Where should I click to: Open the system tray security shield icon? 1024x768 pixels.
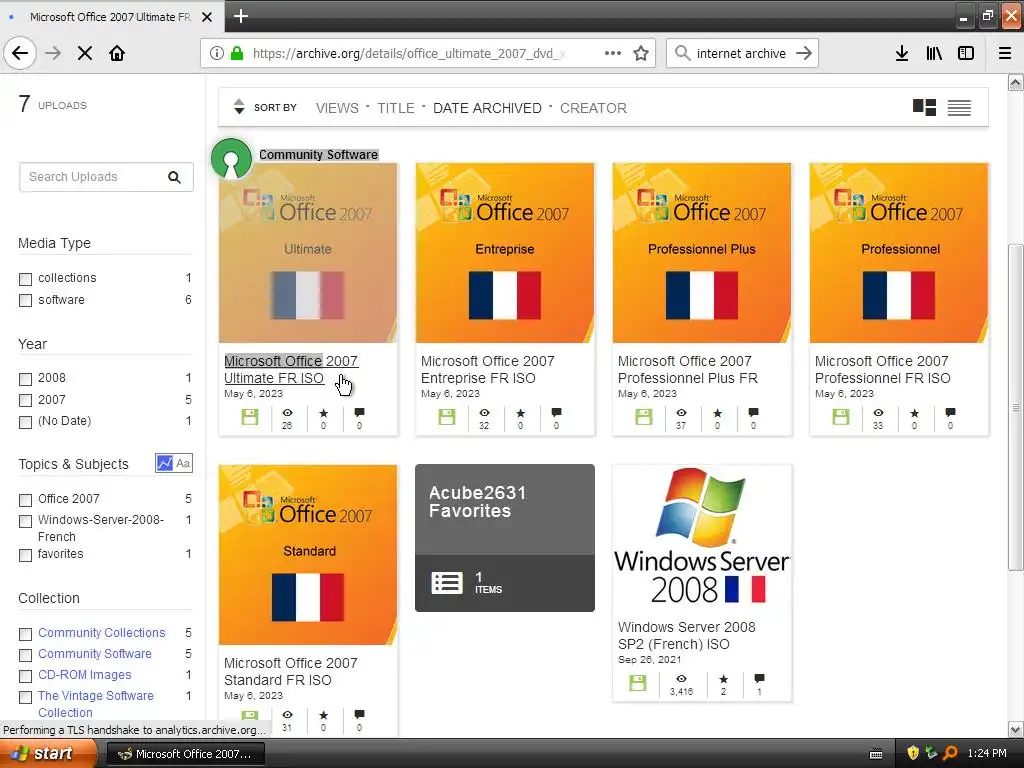(x=913, y=753)
